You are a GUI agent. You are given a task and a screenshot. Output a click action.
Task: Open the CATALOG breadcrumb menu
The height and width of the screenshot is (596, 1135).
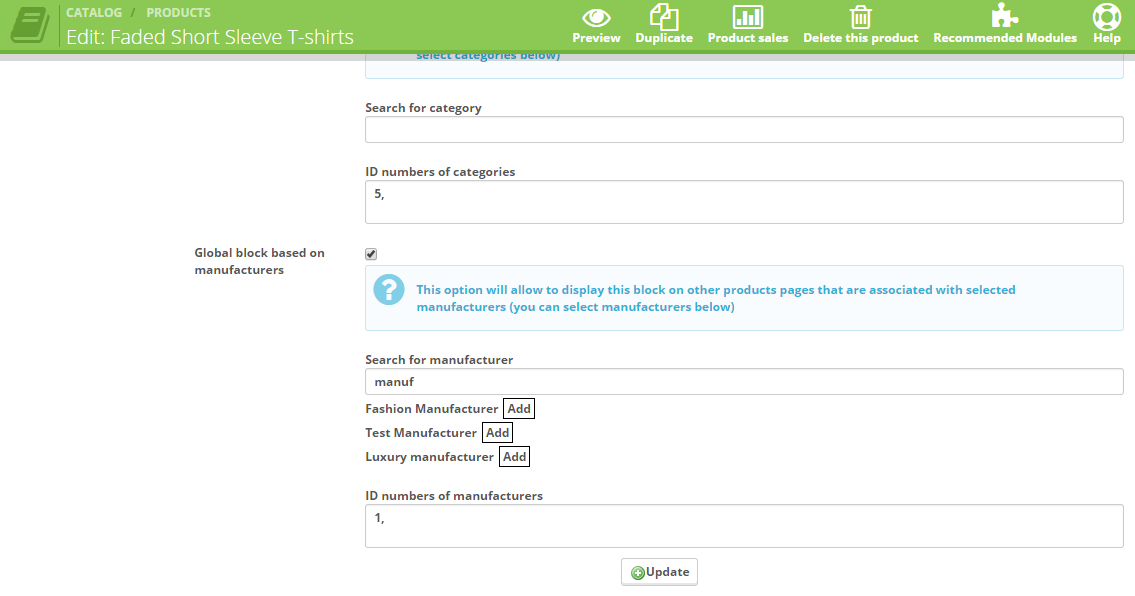(x=93, y=12)
